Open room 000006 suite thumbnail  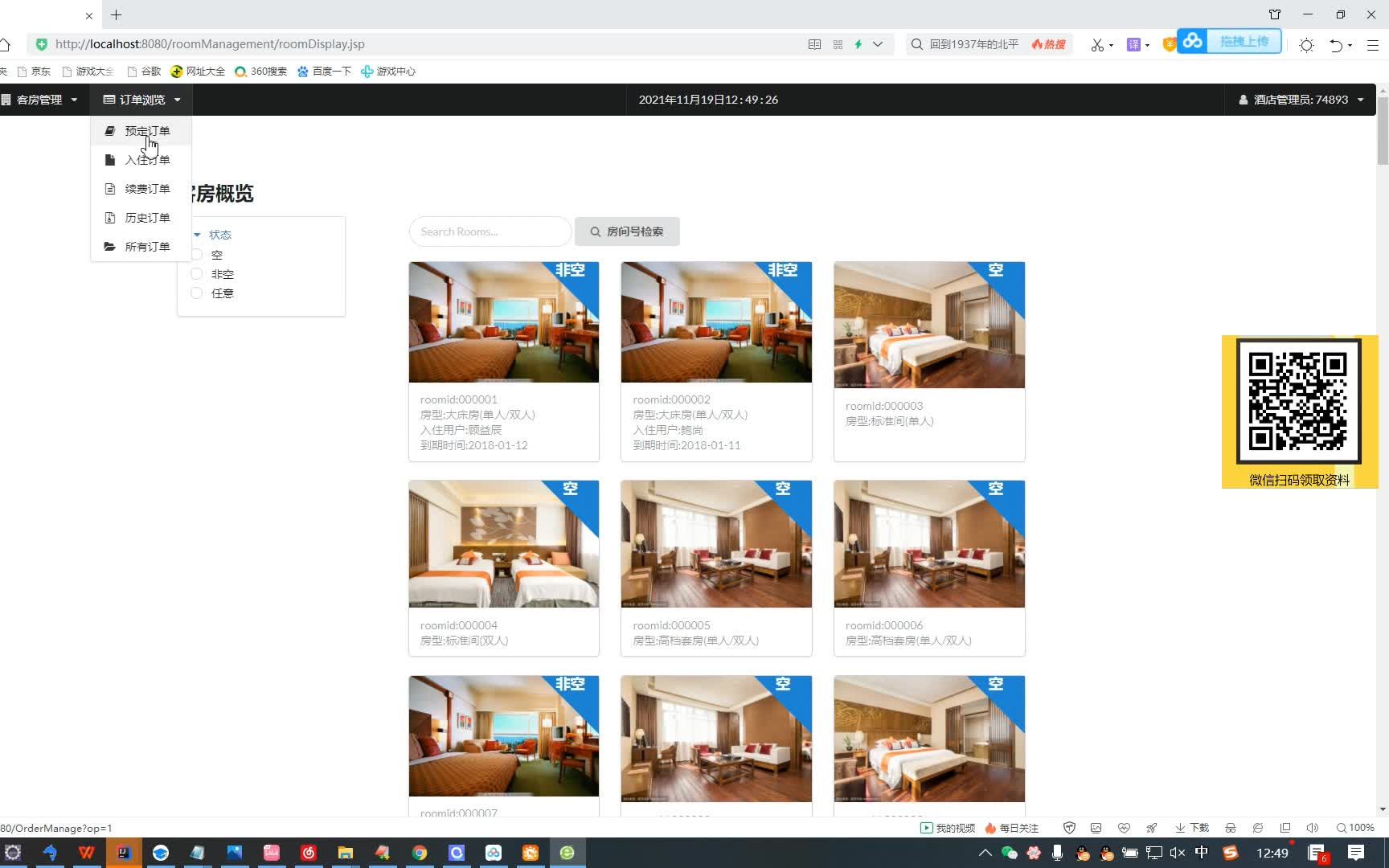(x=929, y=544)
